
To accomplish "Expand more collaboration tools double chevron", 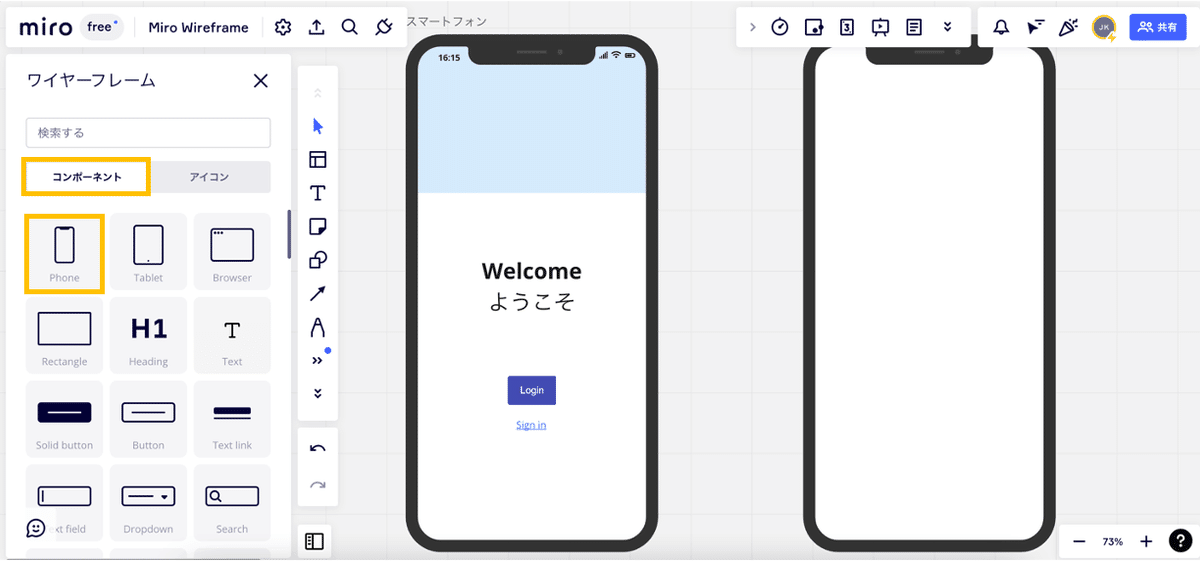I will (x=948, y=28).
